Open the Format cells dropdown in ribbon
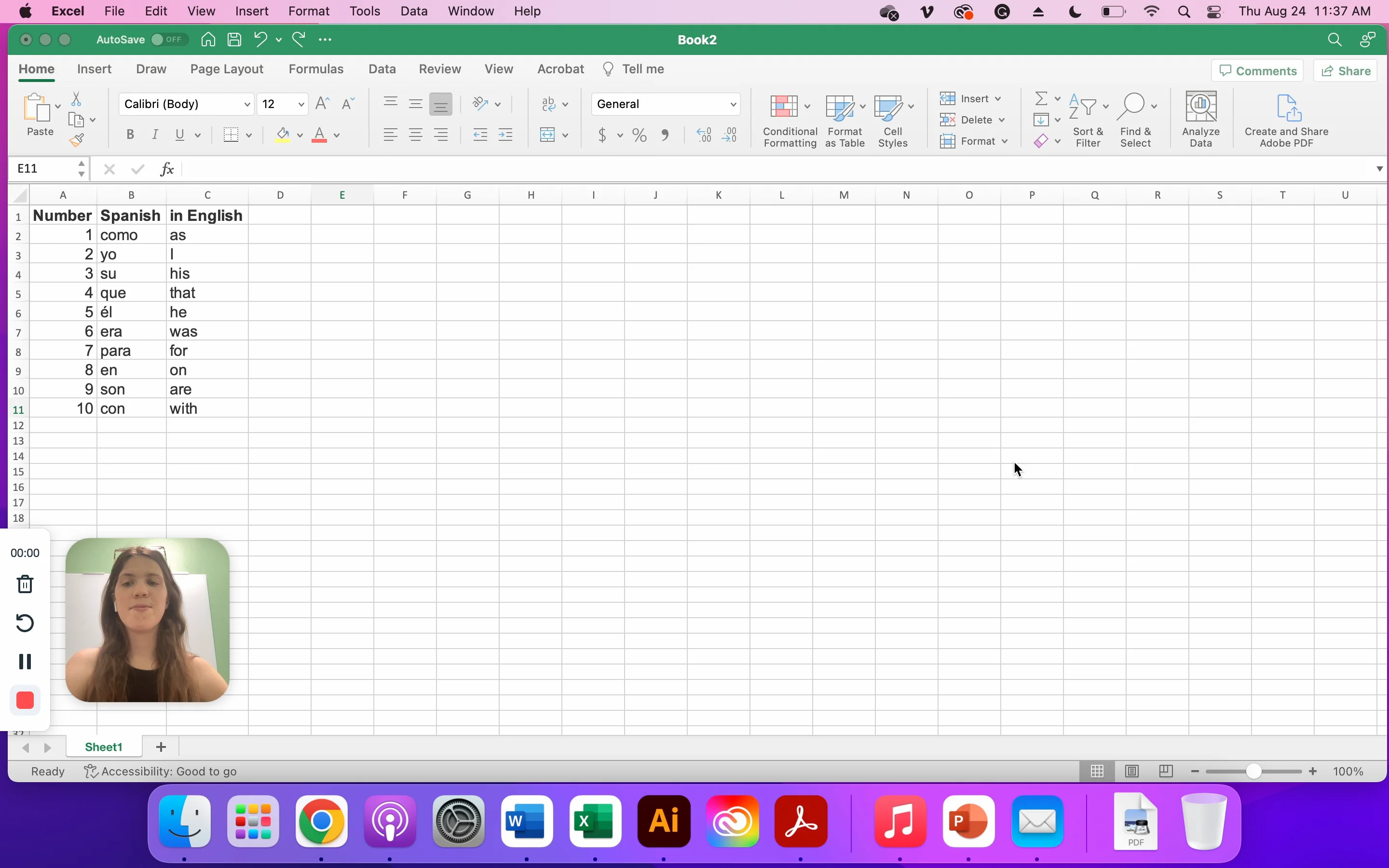This screenshot has width=1389, height=868. 975,141
